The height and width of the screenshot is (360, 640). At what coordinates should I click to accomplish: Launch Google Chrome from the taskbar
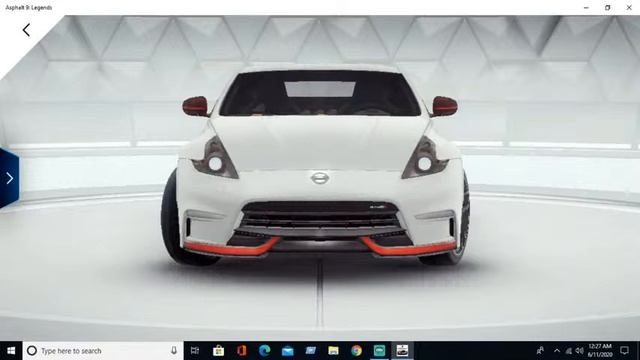[x=356, y=351]
